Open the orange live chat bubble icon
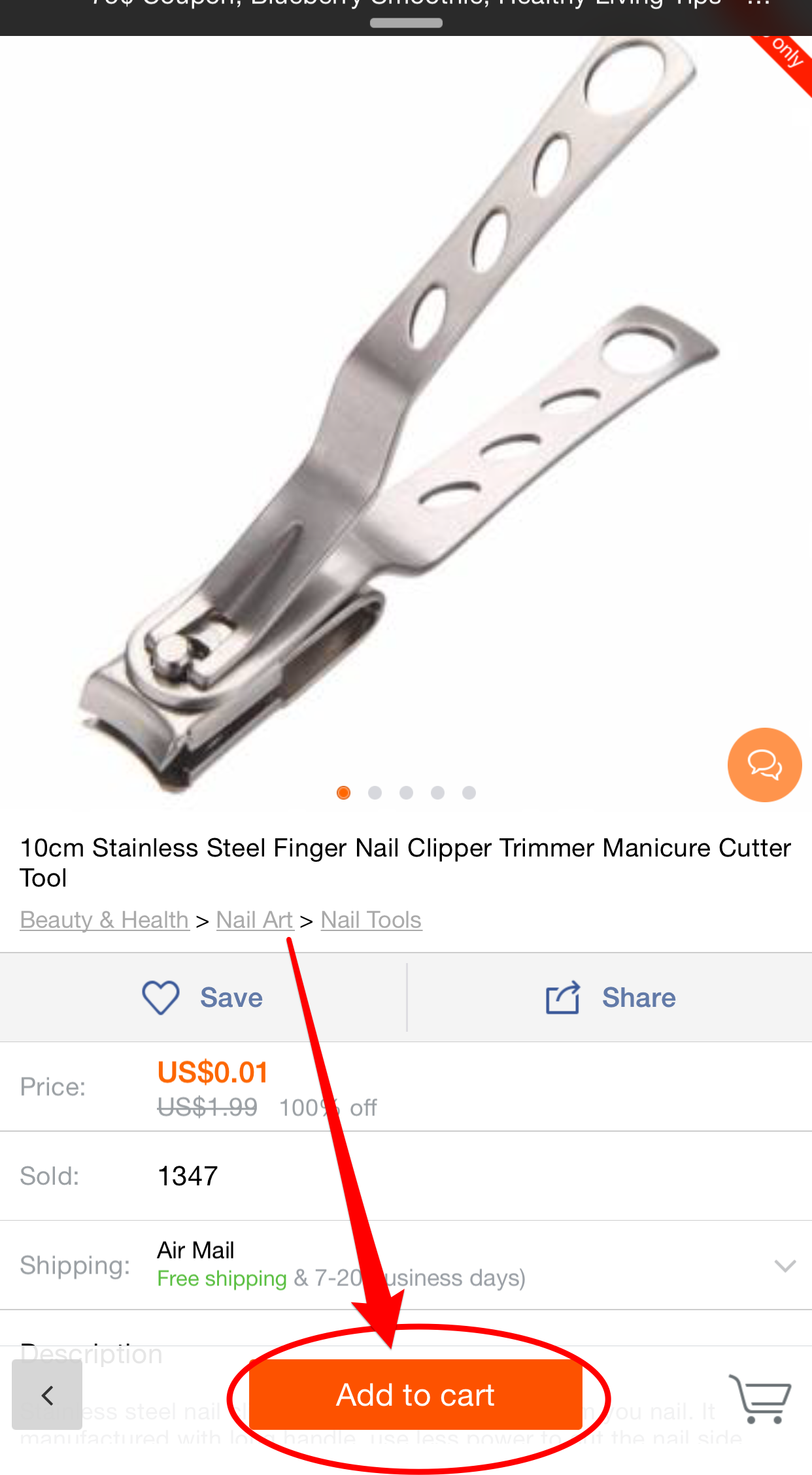This screenshot has width=812, height=1475. pyautogui.click(x=764, y=764)
